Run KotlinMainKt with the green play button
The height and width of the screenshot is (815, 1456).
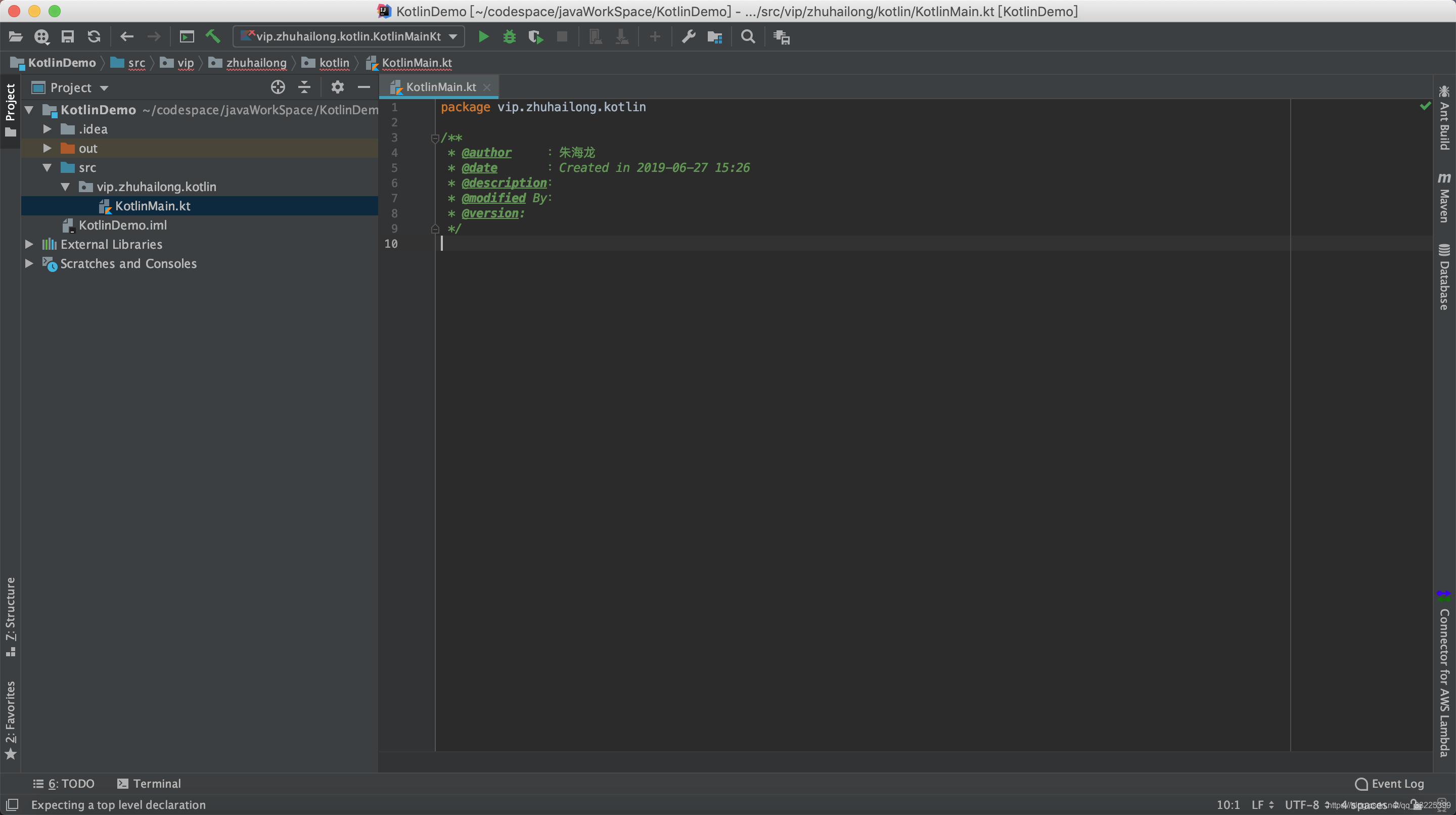click(483, 37)
